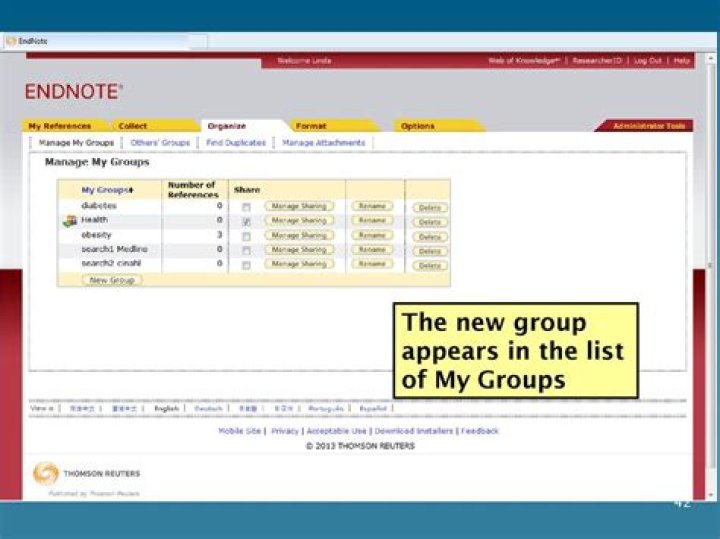Open the Find Duplicates sub-tab
This screenshot has height=539, width=720.
[x=236, y=143]
